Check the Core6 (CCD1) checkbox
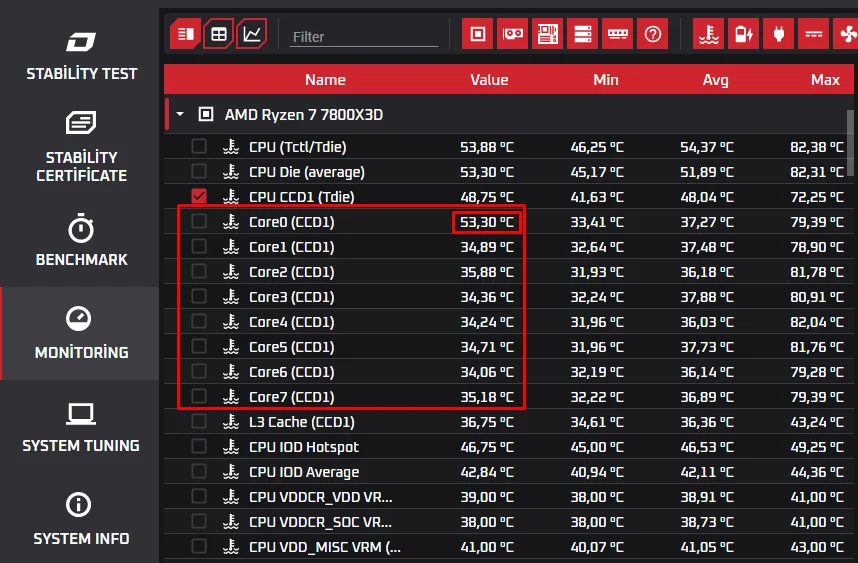 (x=199, y=371)
